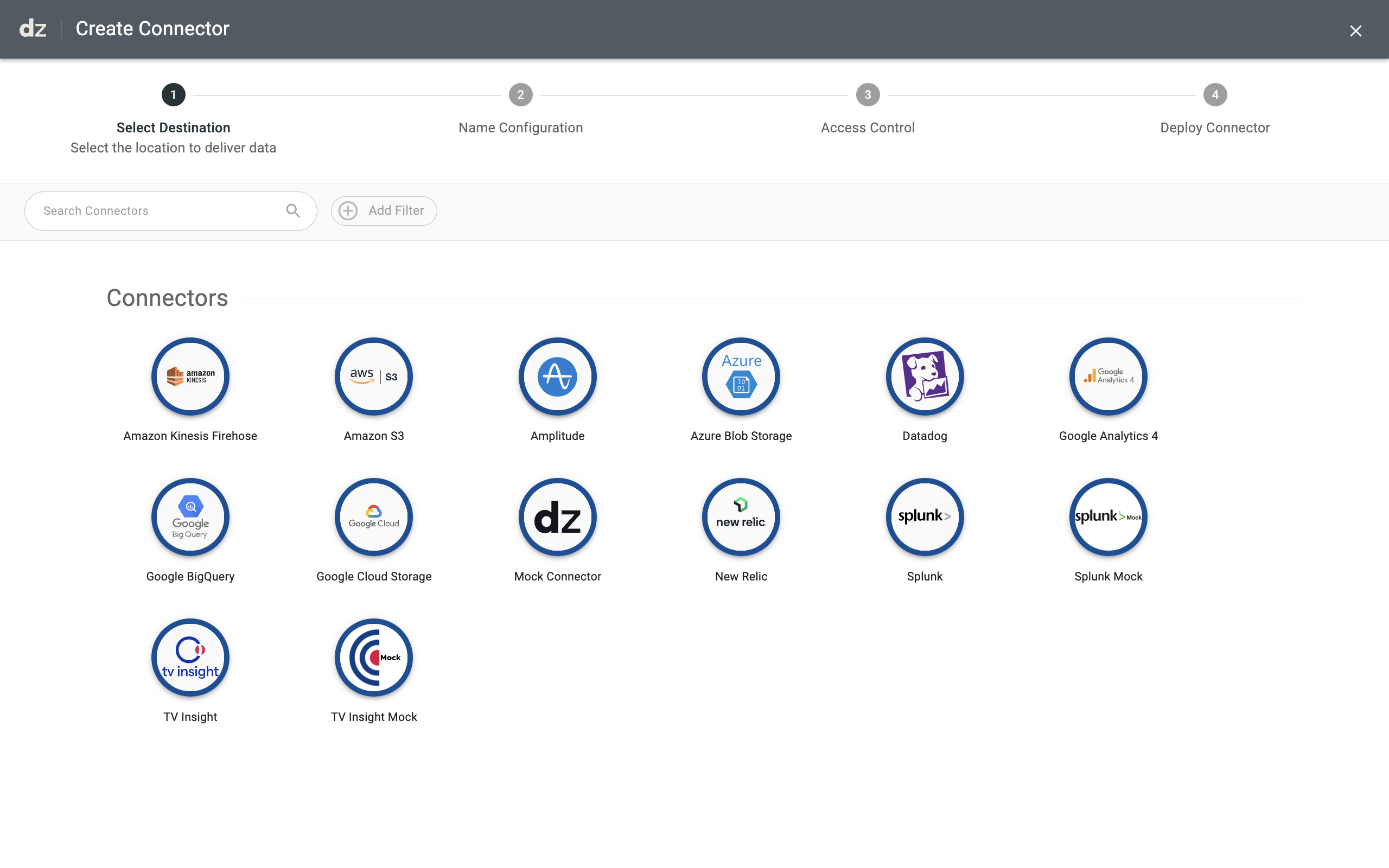1389x868 pixels.
Task: Jump to step 3 circle
Action: point(868,95)
